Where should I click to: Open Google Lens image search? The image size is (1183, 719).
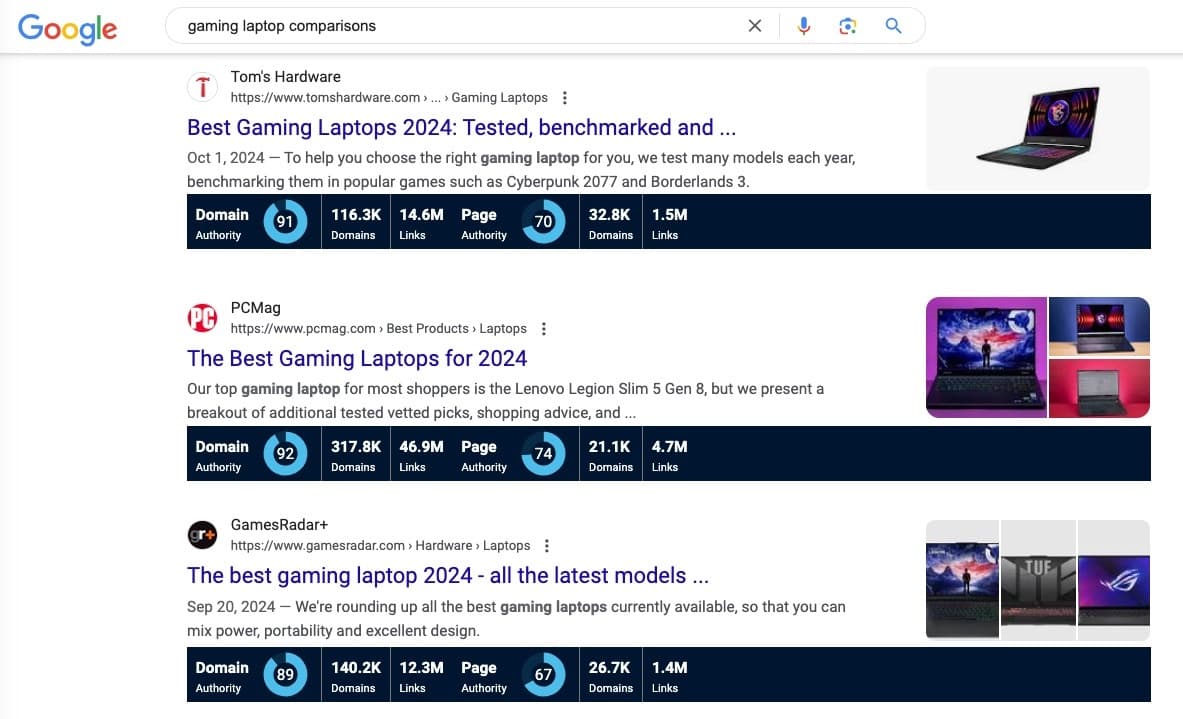coord(848,26)
